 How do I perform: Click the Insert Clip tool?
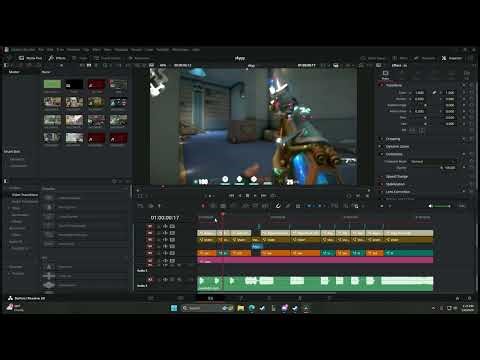coord(246,206)
